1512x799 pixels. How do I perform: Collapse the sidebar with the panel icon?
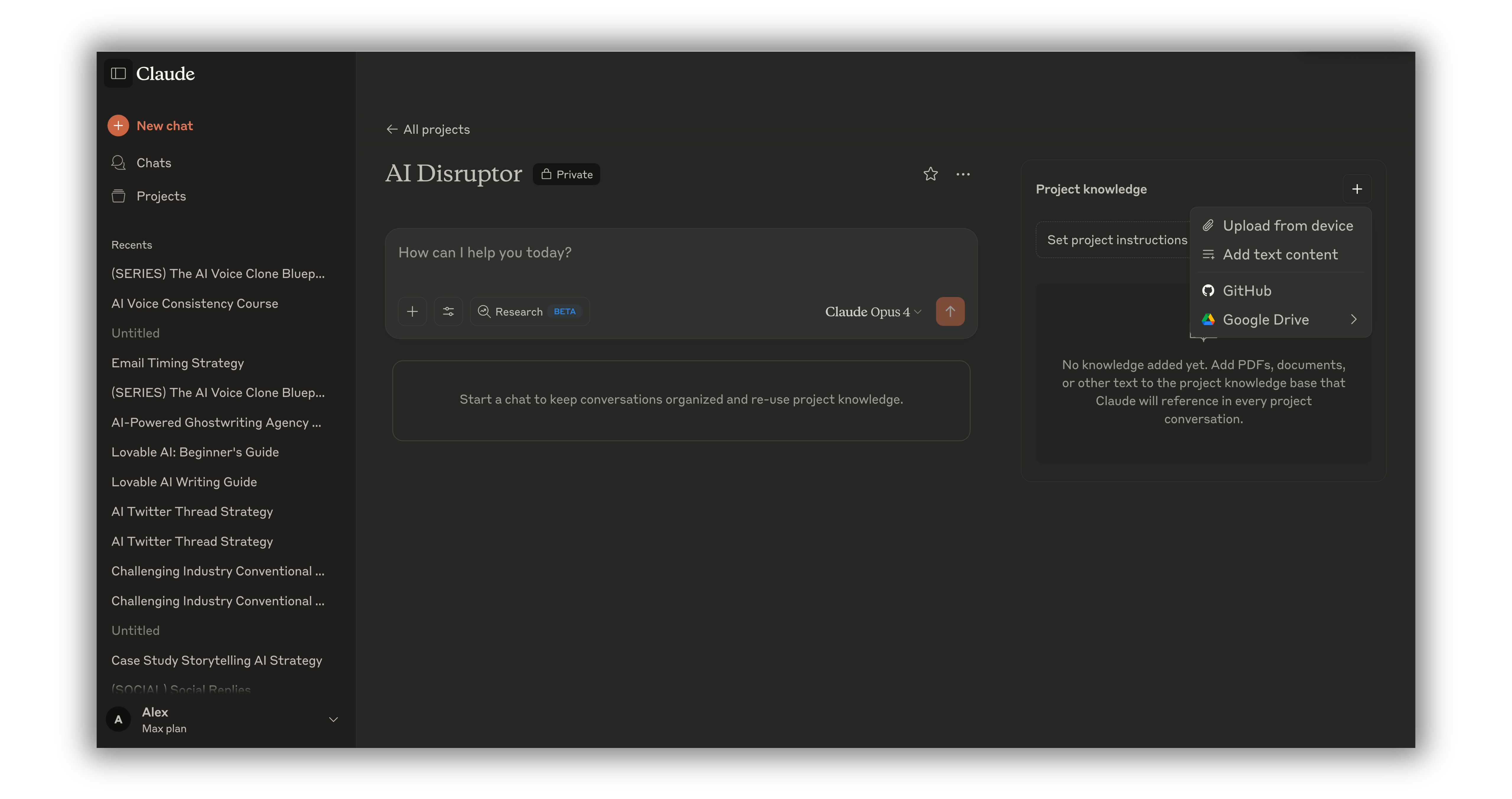(118, 74)
